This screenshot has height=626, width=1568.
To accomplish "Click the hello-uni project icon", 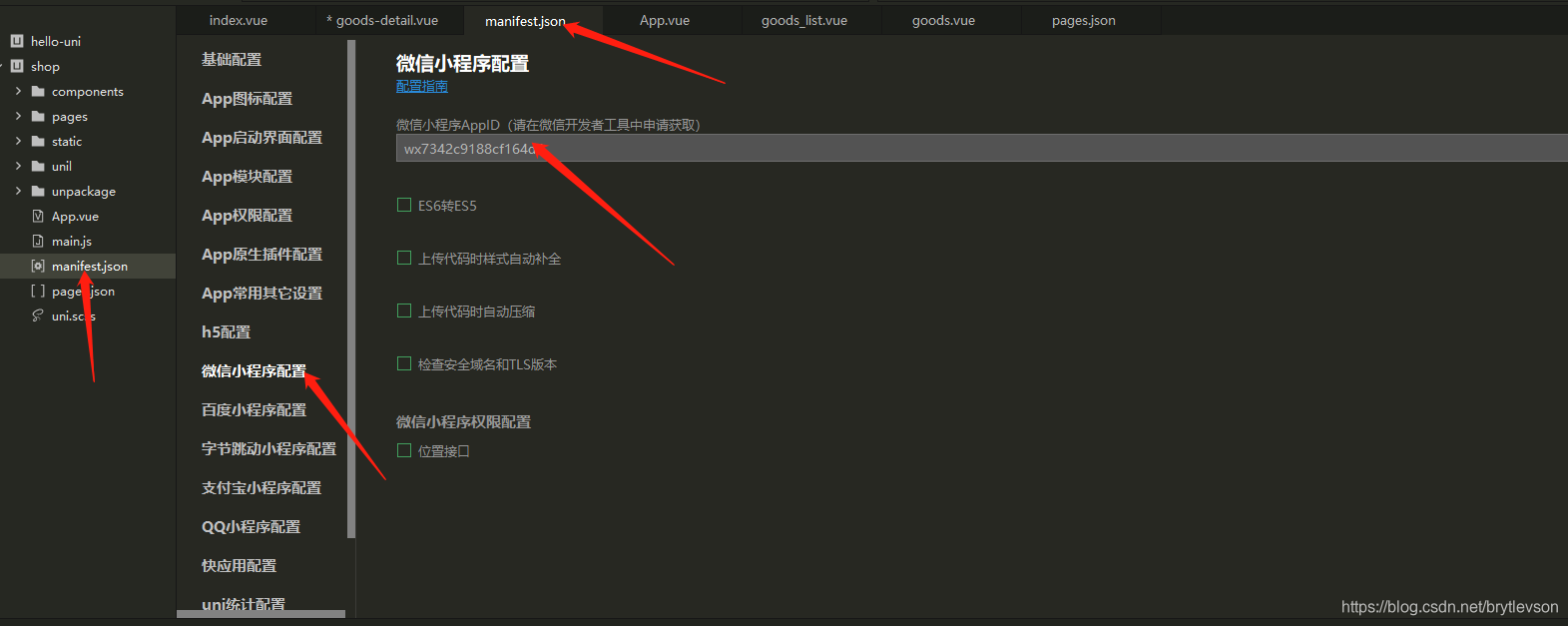I will point(17,41).
